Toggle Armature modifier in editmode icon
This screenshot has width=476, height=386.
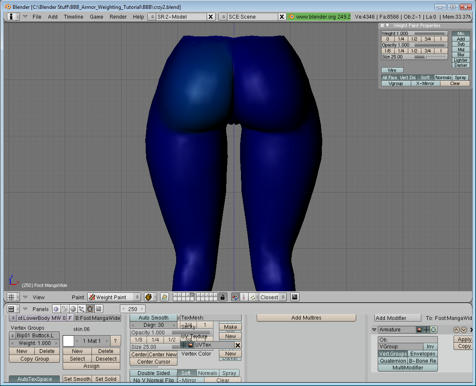[433, 330]
